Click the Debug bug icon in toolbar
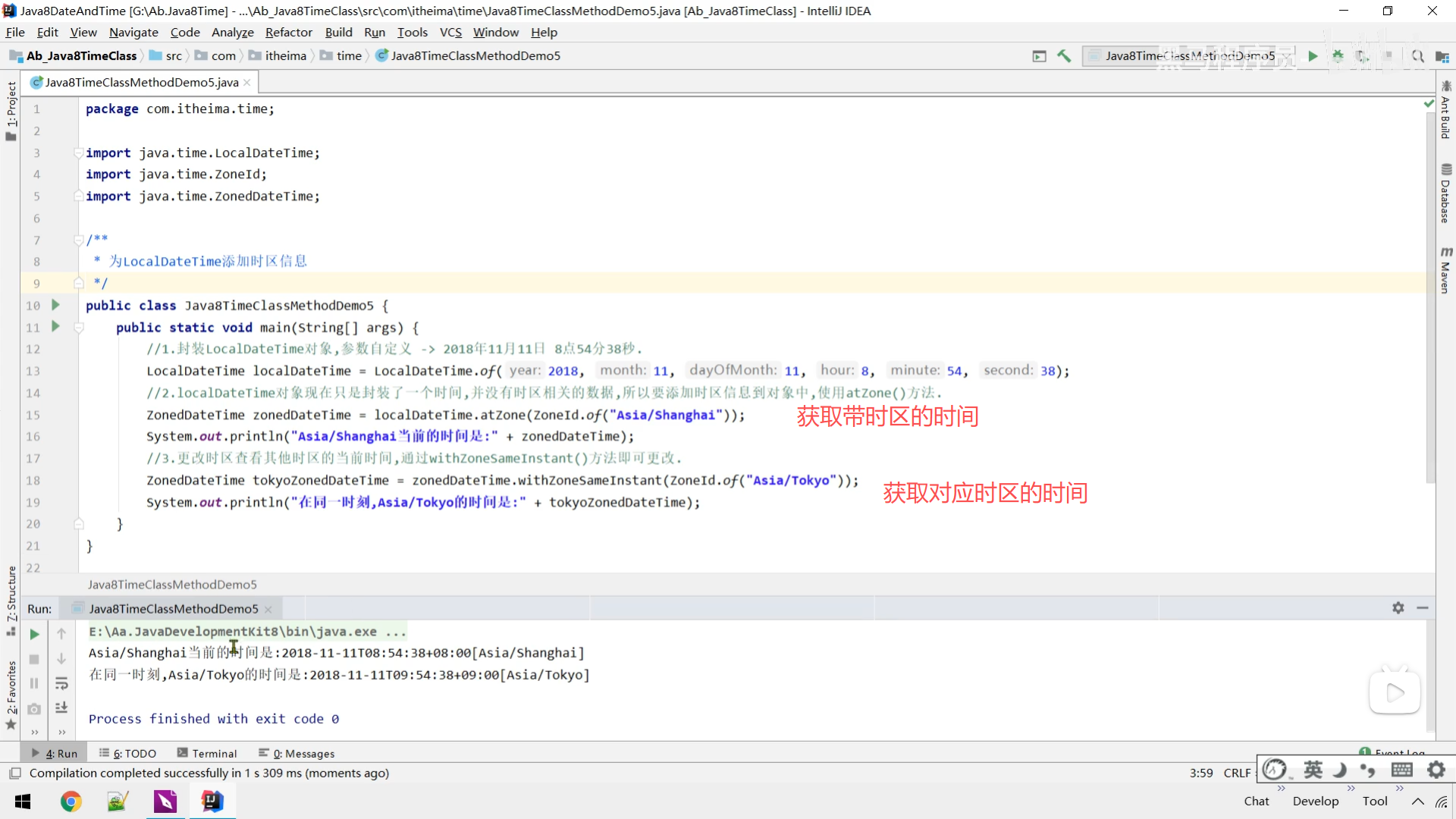This screenshot has height=819, width=1456. coord(1338,56)
